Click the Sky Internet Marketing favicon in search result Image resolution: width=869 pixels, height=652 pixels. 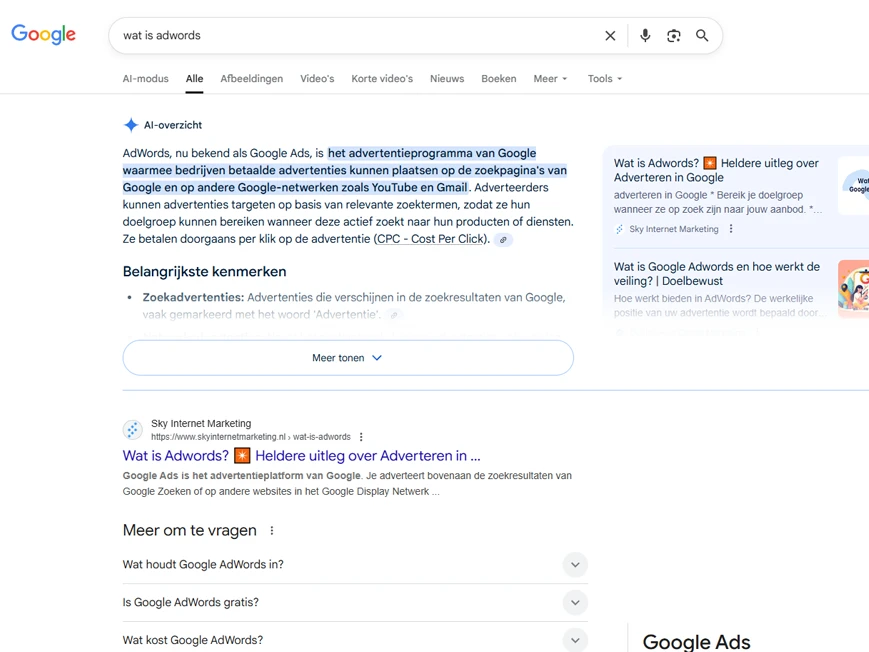132,430
